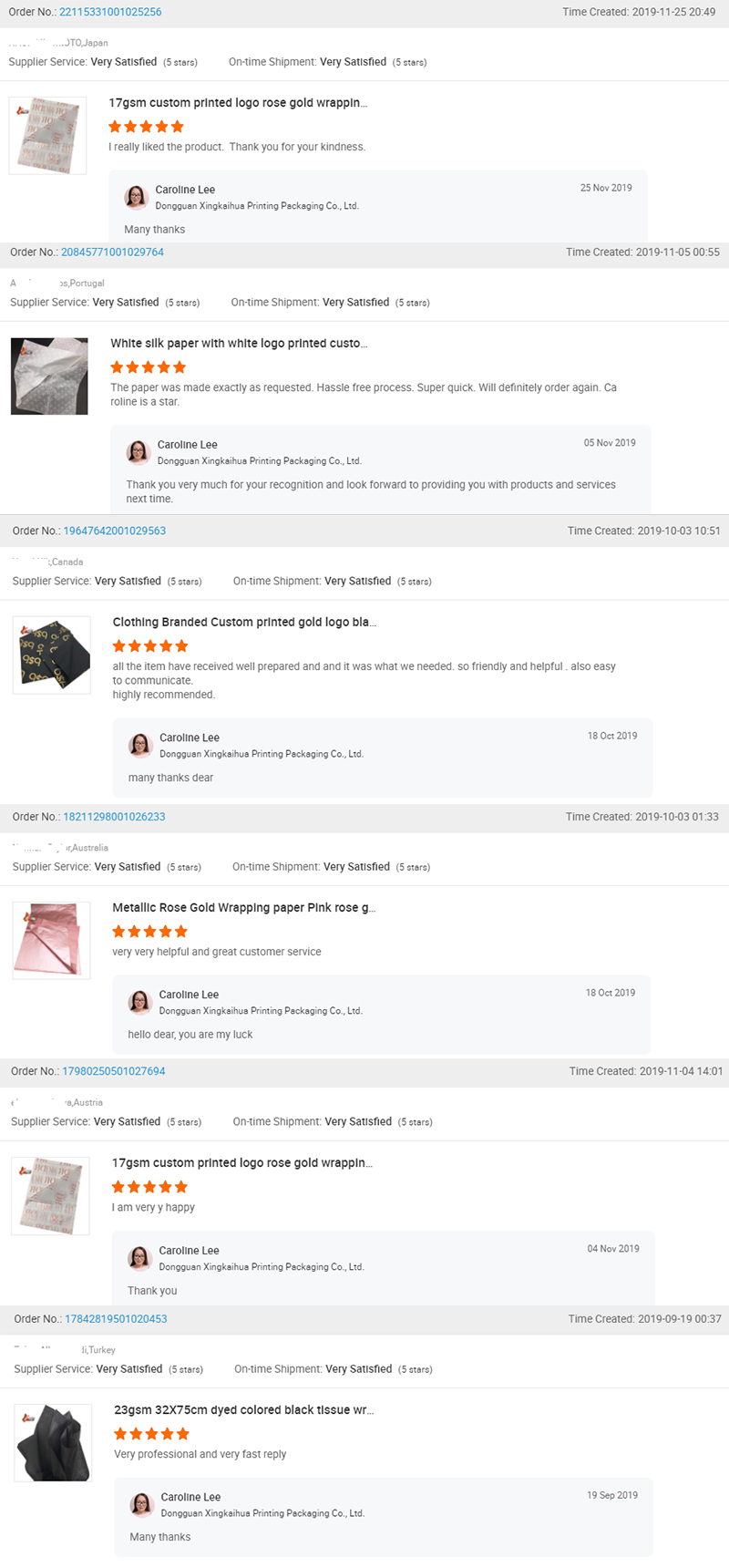
Task: Click the Metallic Rose Gold paper thumbnail
Action: click(x=52, y=941)
